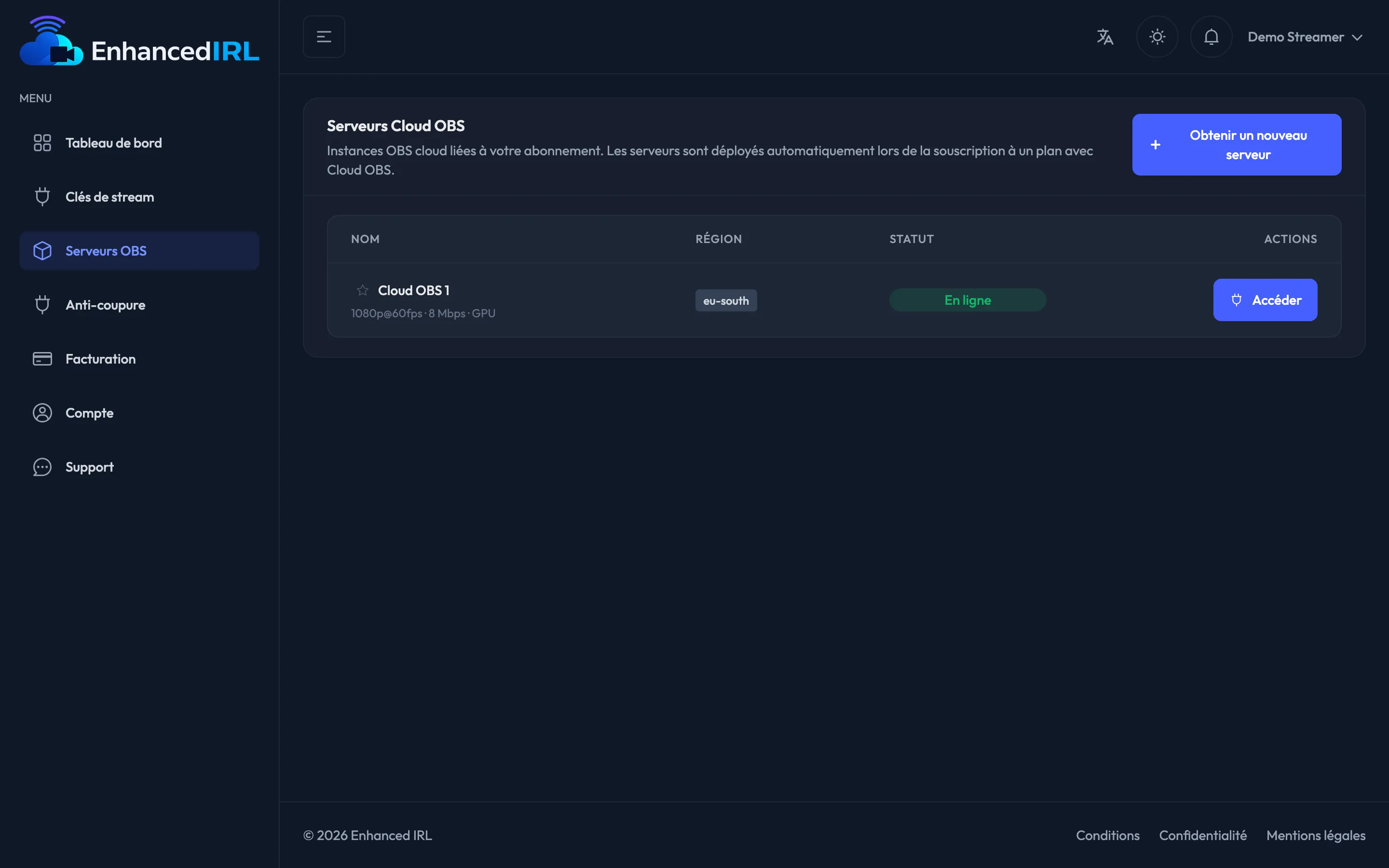Screen dimensions: 1389x868
Task: Click the STATUT column header
Action: click(x=912, y=239)
